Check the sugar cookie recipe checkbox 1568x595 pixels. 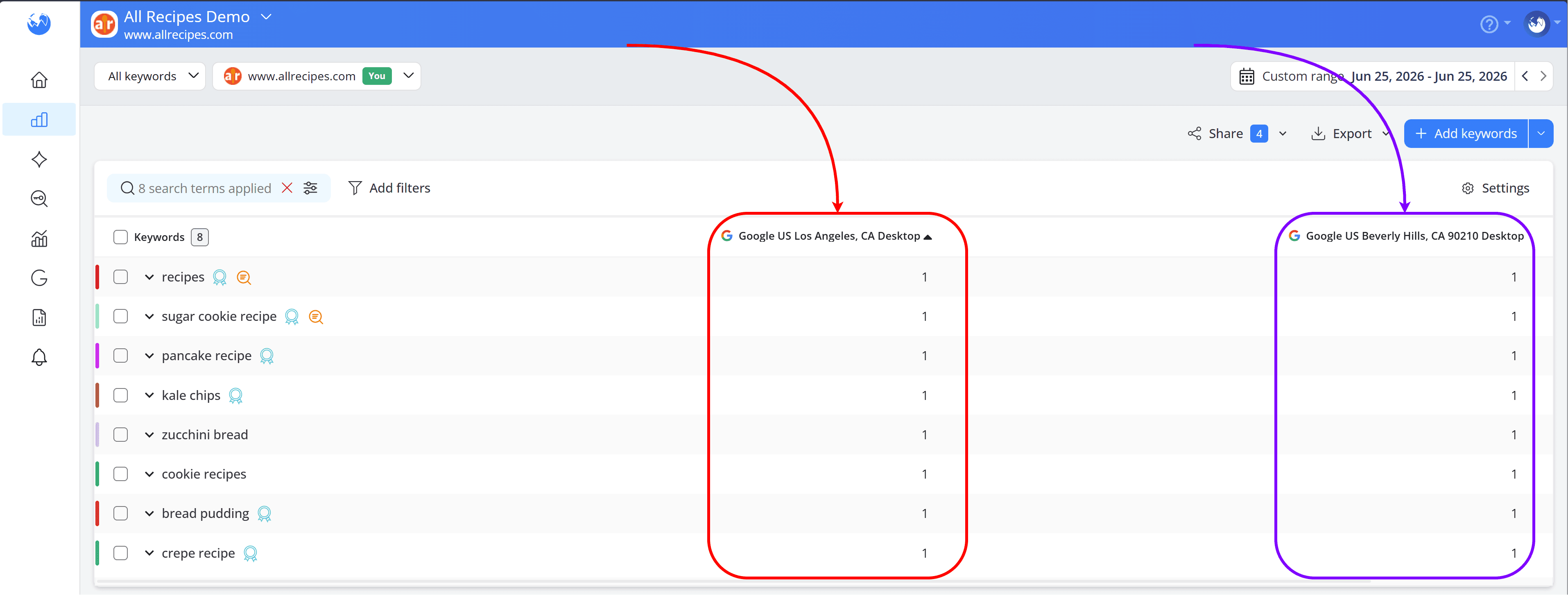click(x=120, y=317)
